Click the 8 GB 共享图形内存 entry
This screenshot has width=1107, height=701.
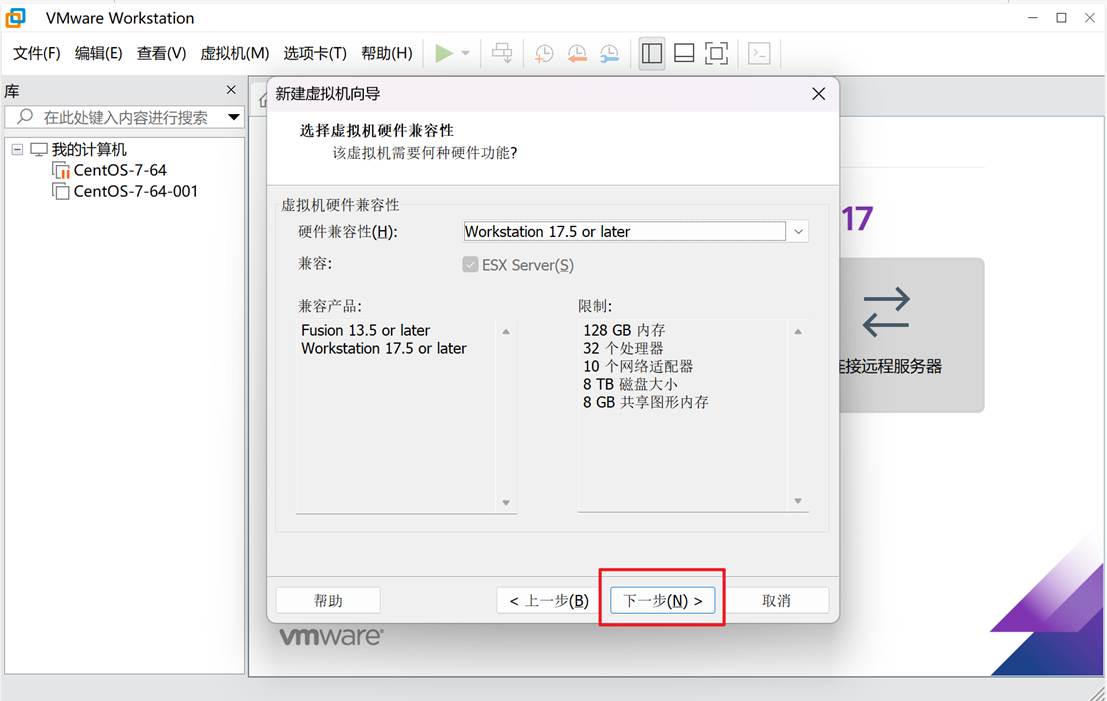[645, 402]
